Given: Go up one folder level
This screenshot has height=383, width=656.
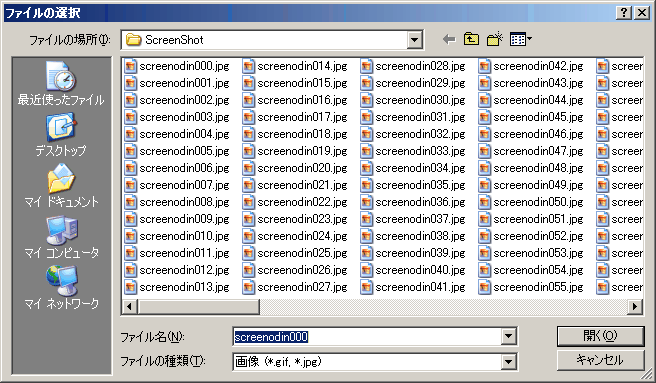Looking at the screenshot, I should click(x=472, y=40).
